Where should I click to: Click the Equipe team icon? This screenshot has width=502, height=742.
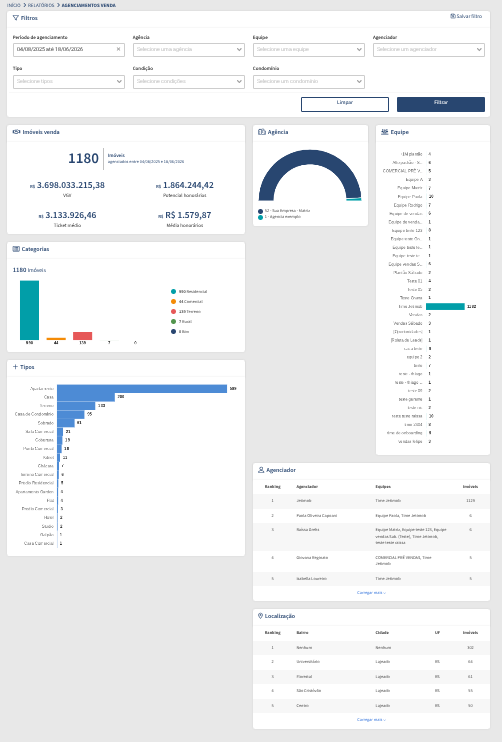click(x=385, y=132)
